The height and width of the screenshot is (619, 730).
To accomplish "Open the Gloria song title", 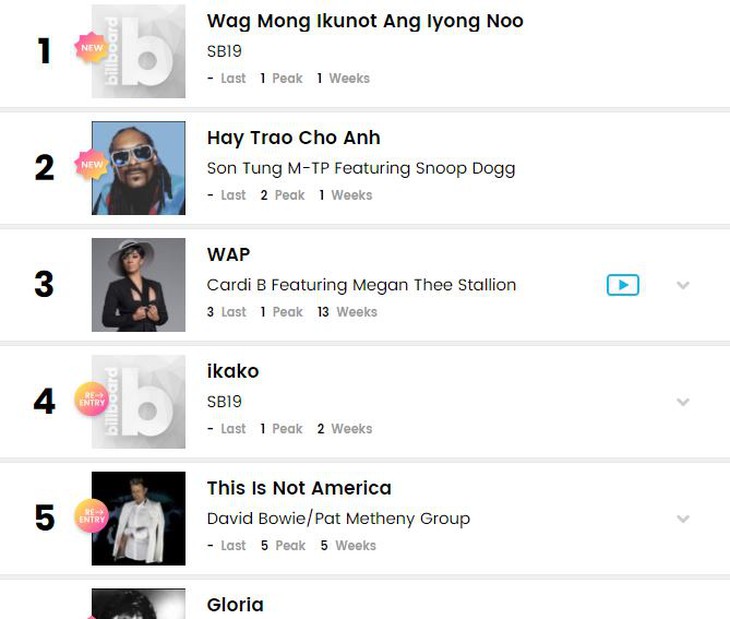I will point(235,605).
